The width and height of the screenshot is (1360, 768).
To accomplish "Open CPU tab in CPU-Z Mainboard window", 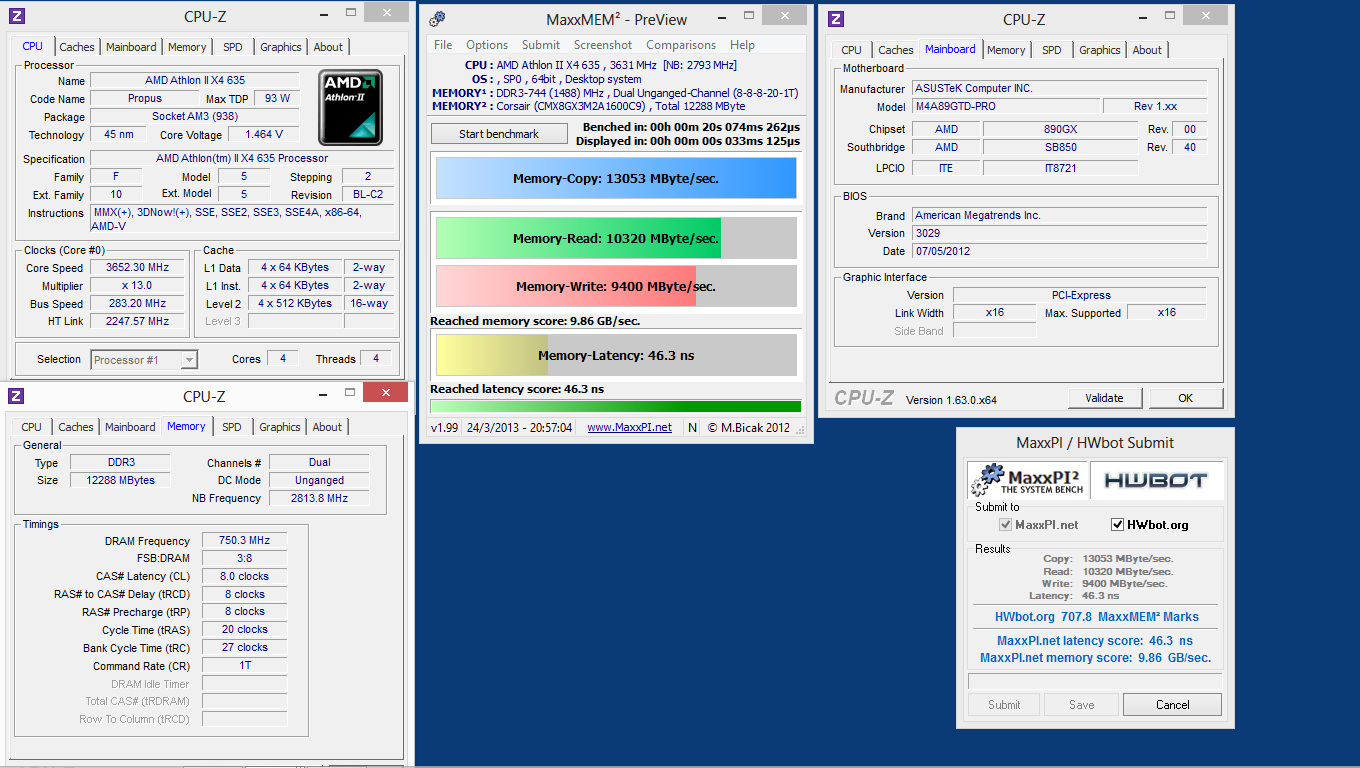I will [851, 50].
